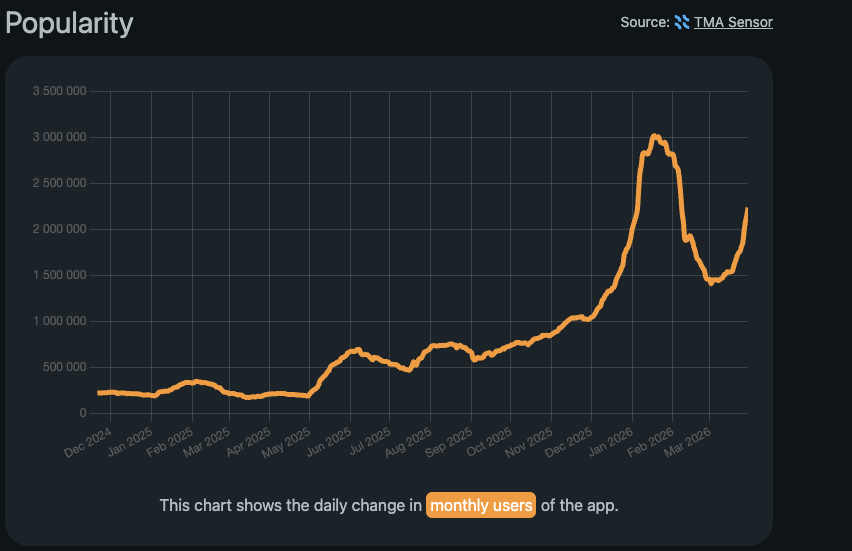852x551 pixels.
Task: Click the rightmost end of the orange line
Action: tap(747, 209)
